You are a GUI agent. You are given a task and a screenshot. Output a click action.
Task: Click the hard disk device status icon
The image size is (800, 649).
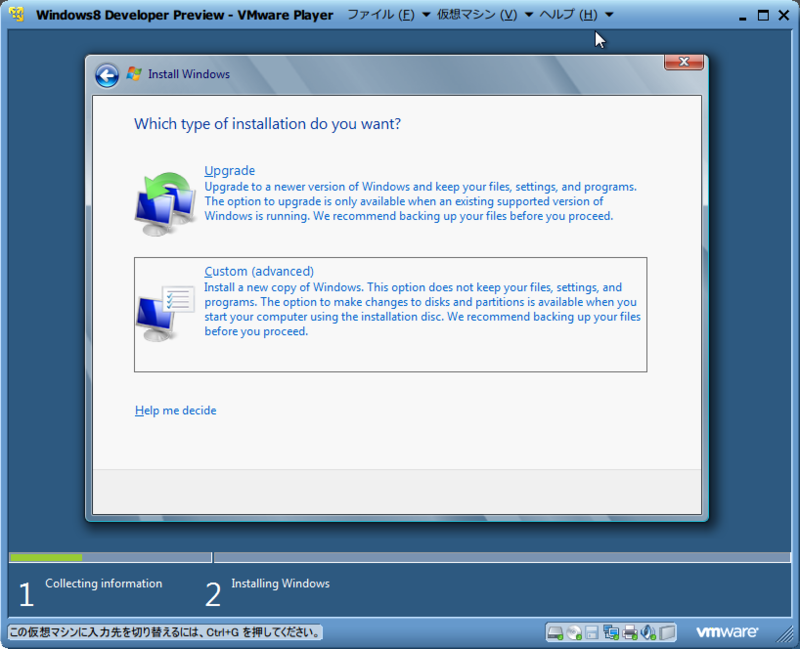pyautogui.click(x=555, y=633)
